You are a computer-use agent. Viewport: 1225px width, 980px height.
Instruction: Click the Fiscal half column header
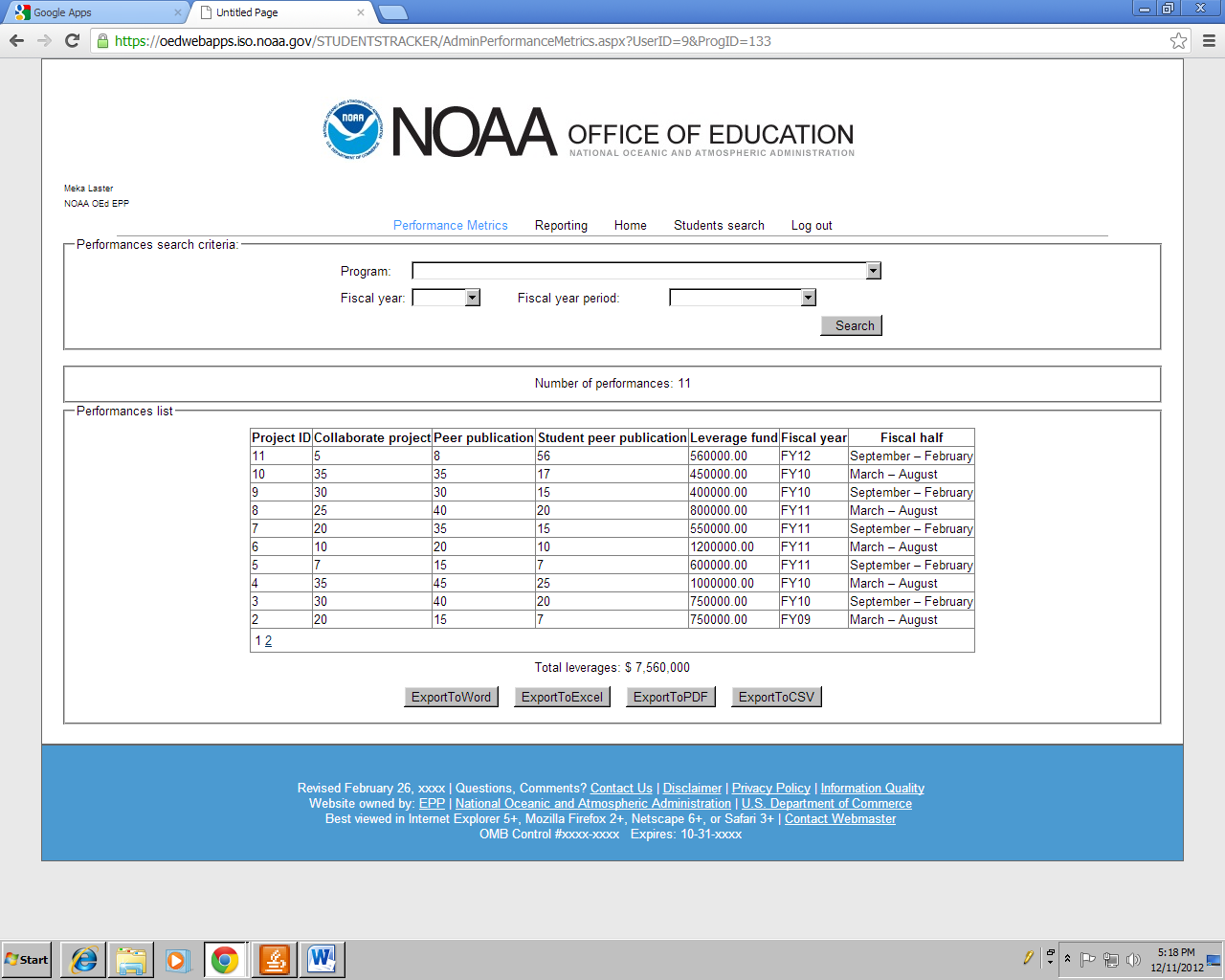pos(911,437)
